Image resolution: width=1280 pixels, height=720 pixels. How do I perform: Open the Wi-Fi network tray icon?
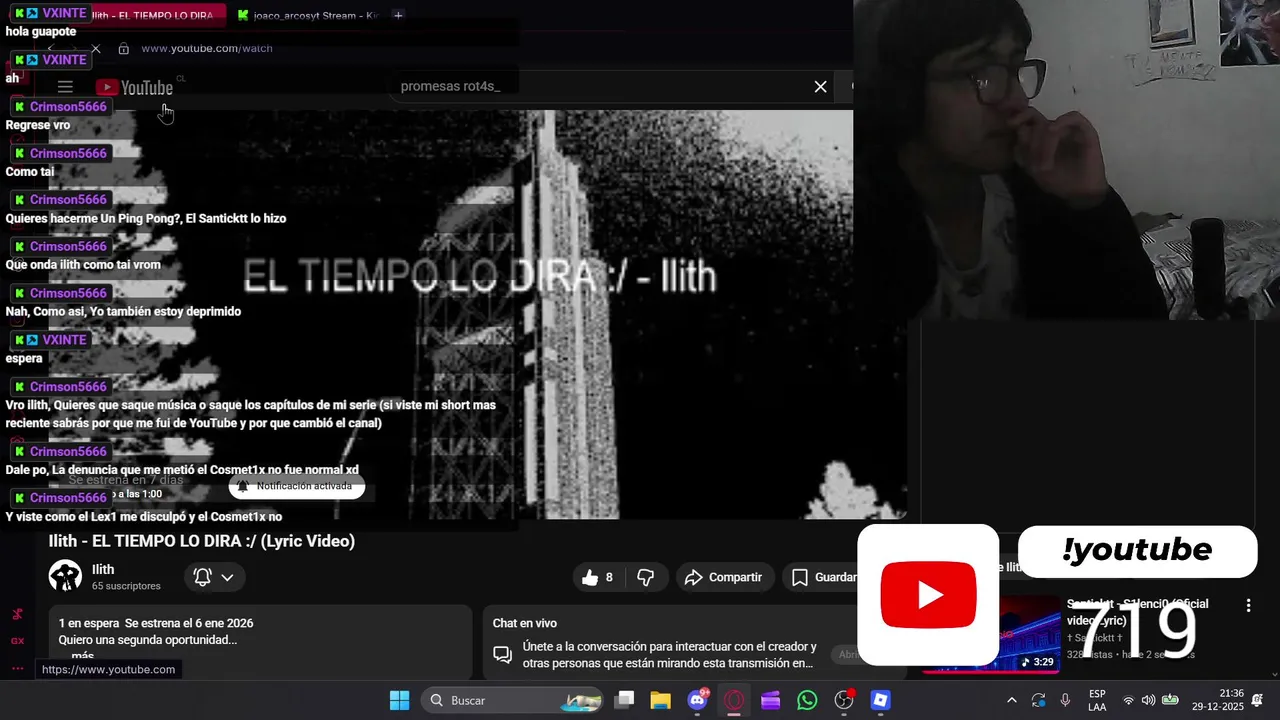coord(1129,700)
